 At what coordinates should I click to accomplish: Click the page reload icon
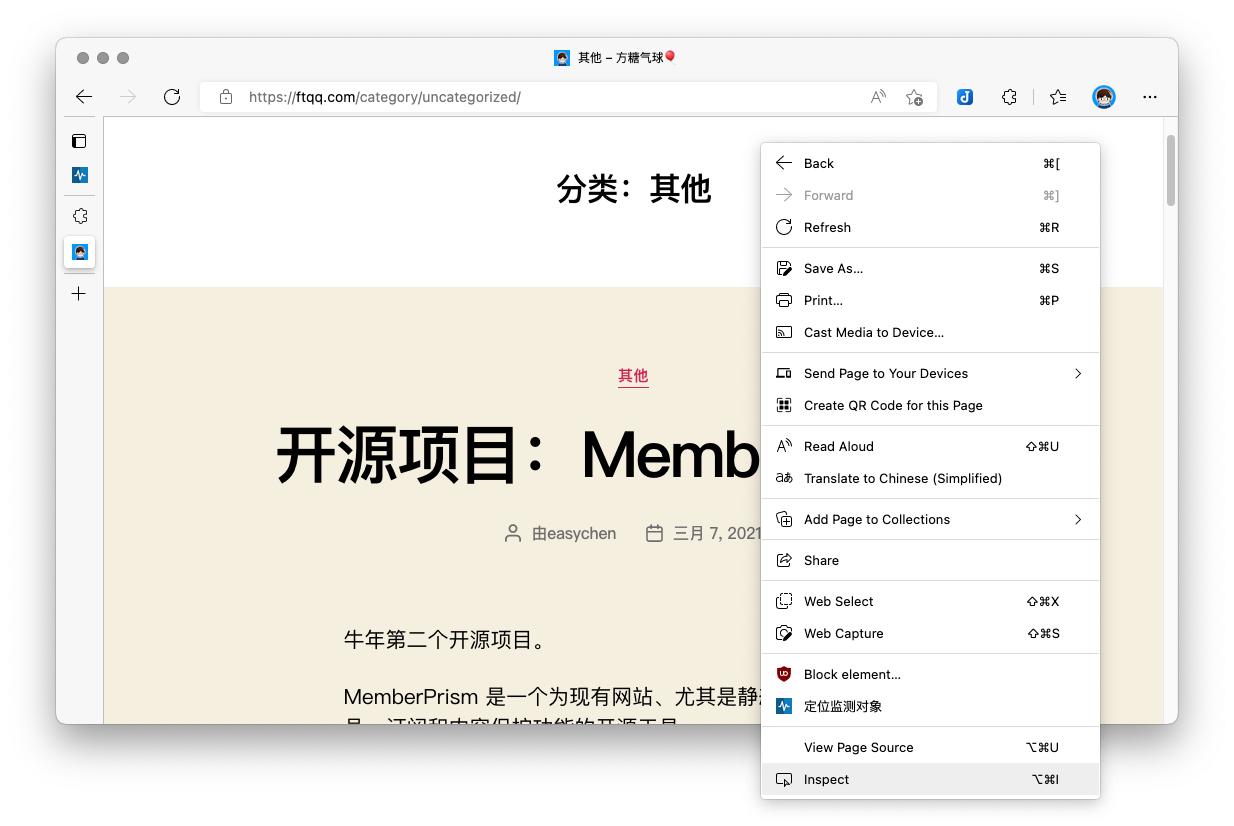[x=172, y=96]
